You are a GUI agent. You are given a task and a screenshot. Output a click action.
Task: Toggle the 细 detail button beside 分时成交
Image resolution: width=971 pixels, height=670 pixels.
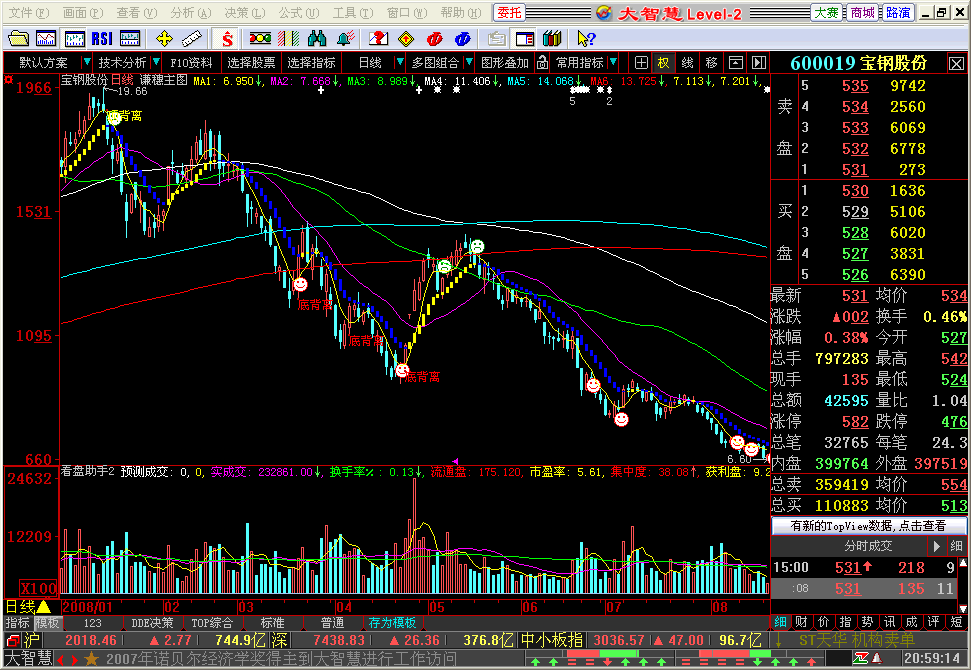pos(956,546)
